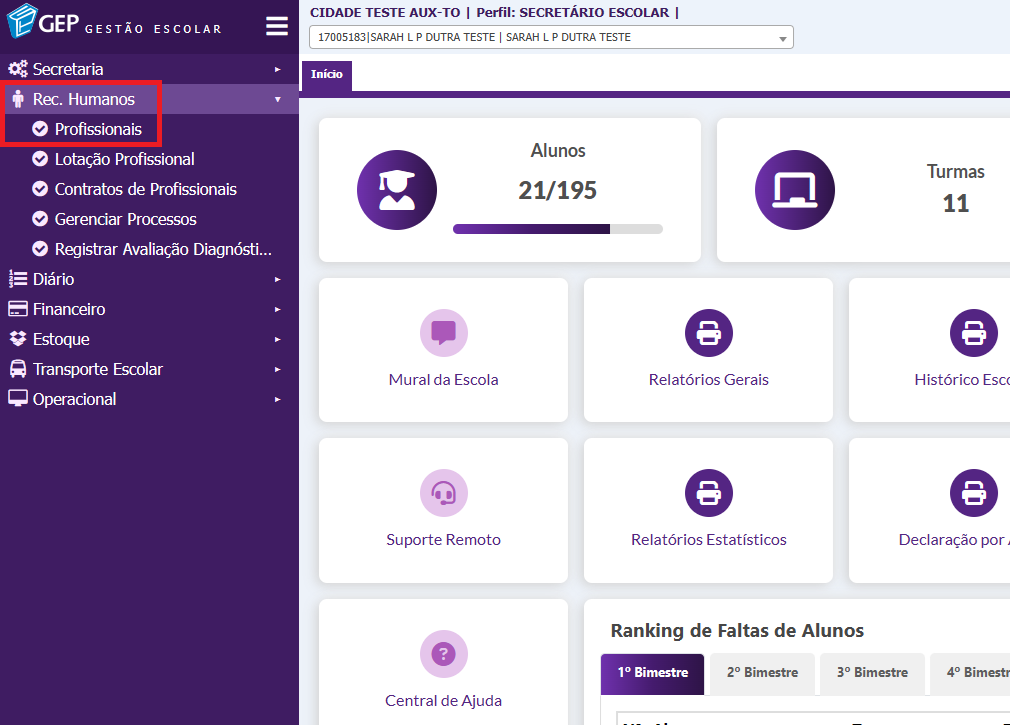
Task: Open Suporte Remoto headset icon
Action: (443, 493)
